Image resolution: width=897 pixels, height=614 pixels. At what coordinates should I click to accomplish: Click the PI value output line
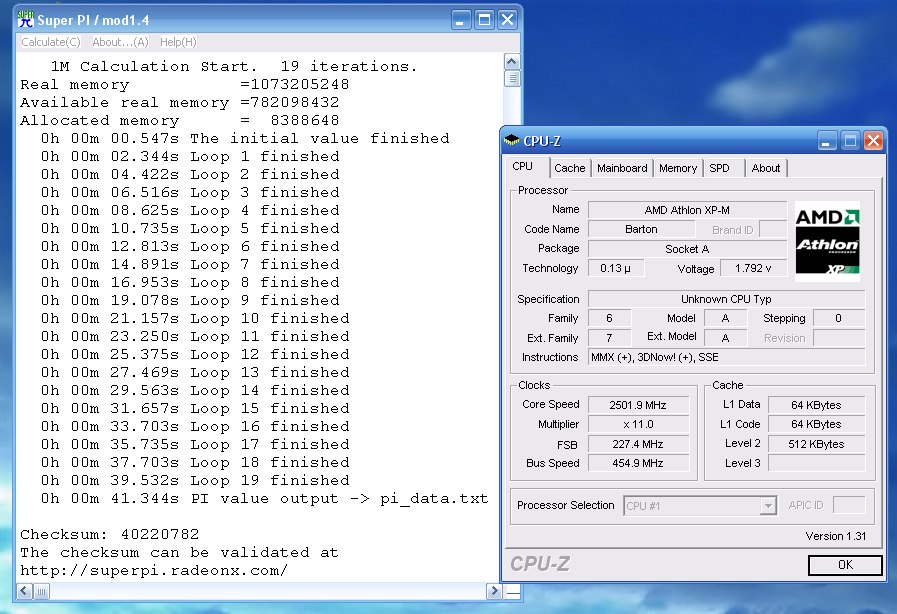click(x=264, y=498)
